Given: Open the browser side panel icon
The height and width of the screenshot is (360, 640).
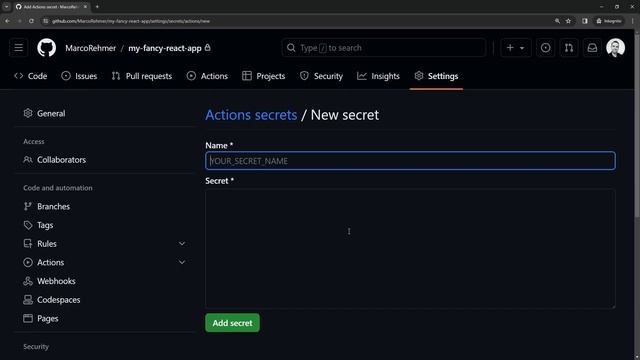Looking at the screenshot, I should tap(585, 21).
